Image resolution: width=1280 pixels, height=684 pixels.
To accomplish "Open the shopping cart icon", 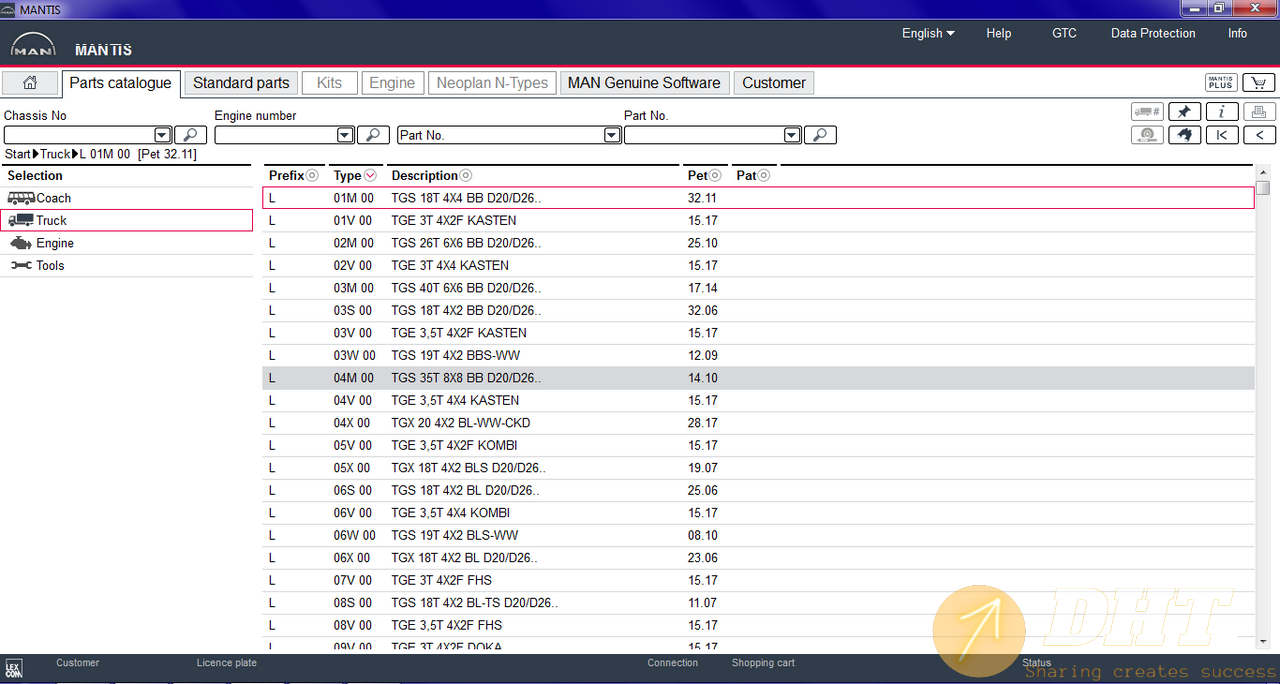I will click(1259, 83).
